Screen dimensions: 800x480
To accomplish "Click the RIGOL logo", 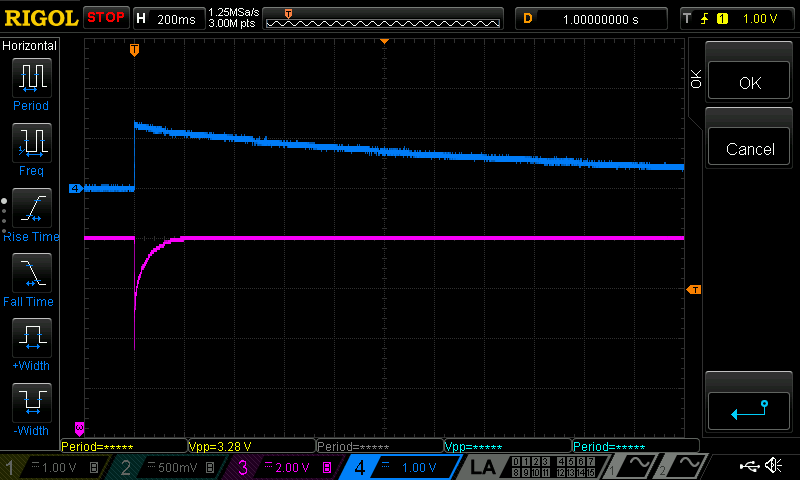I will pos(41,18).
